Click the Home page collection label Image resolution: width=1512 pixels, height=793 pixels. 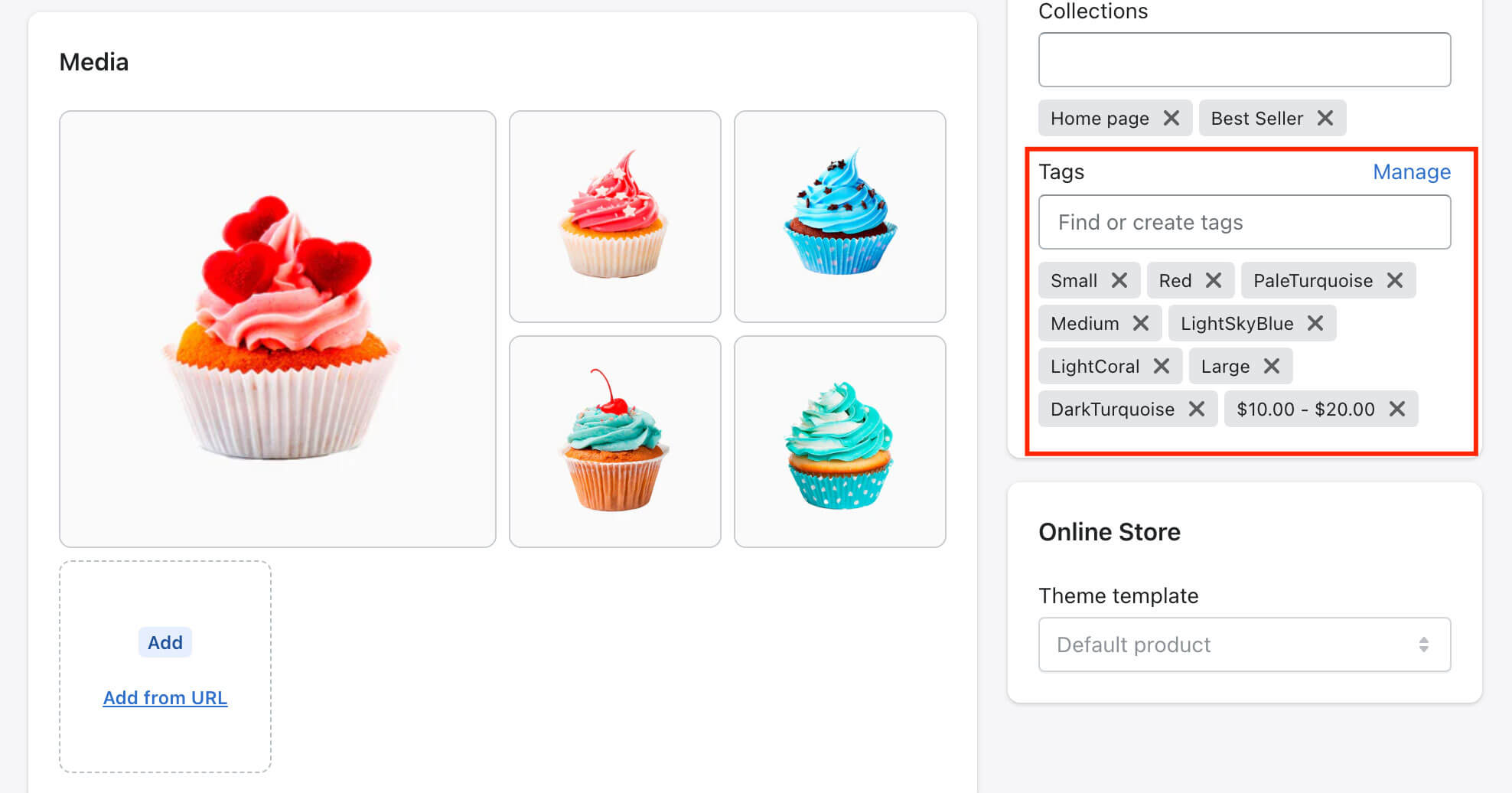1100,118
